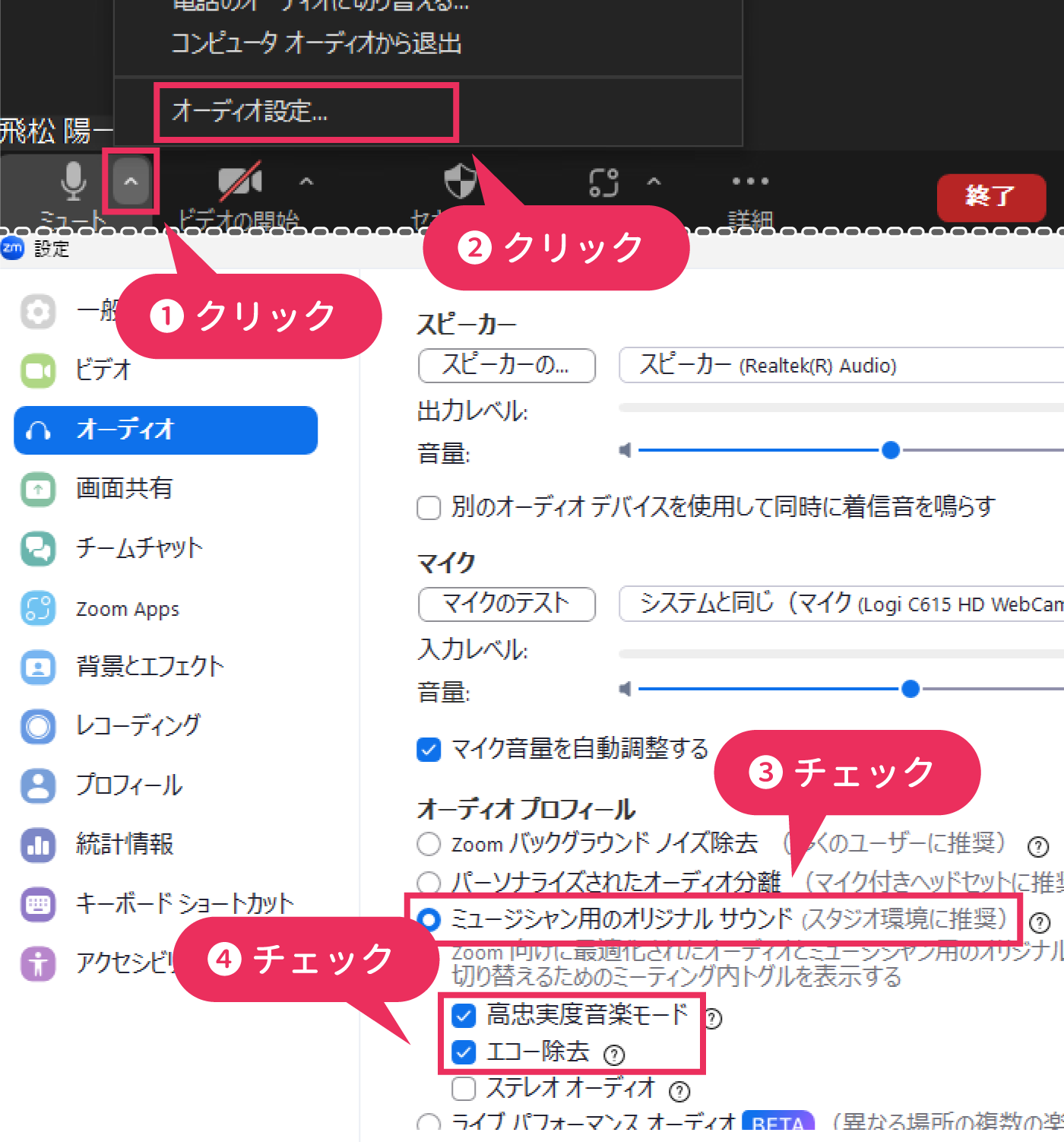Viewport: 1064px width, 1142px height.
Task: Click the Zoom Apps toolbar icon
Action: (604, 182)
